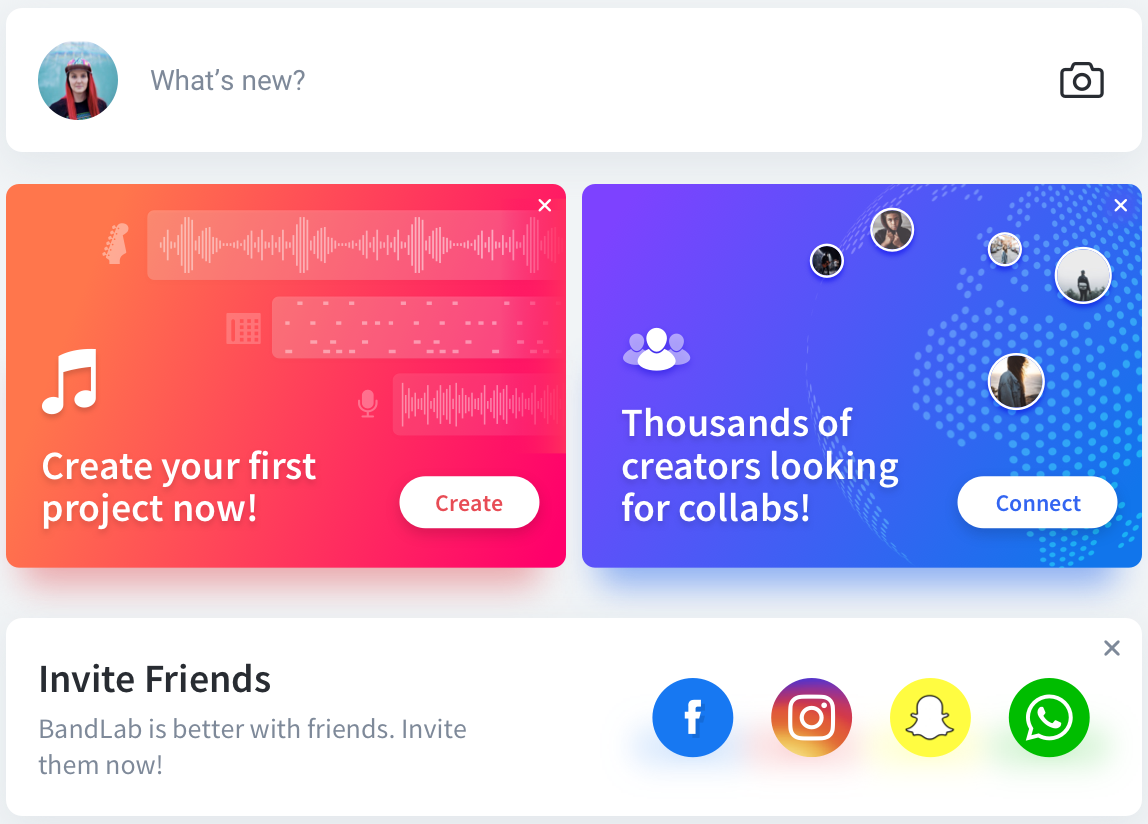The image size is (1148, 824).
Task: Click the creator avatar with hands on face
Action: click(x=892, y=230)
